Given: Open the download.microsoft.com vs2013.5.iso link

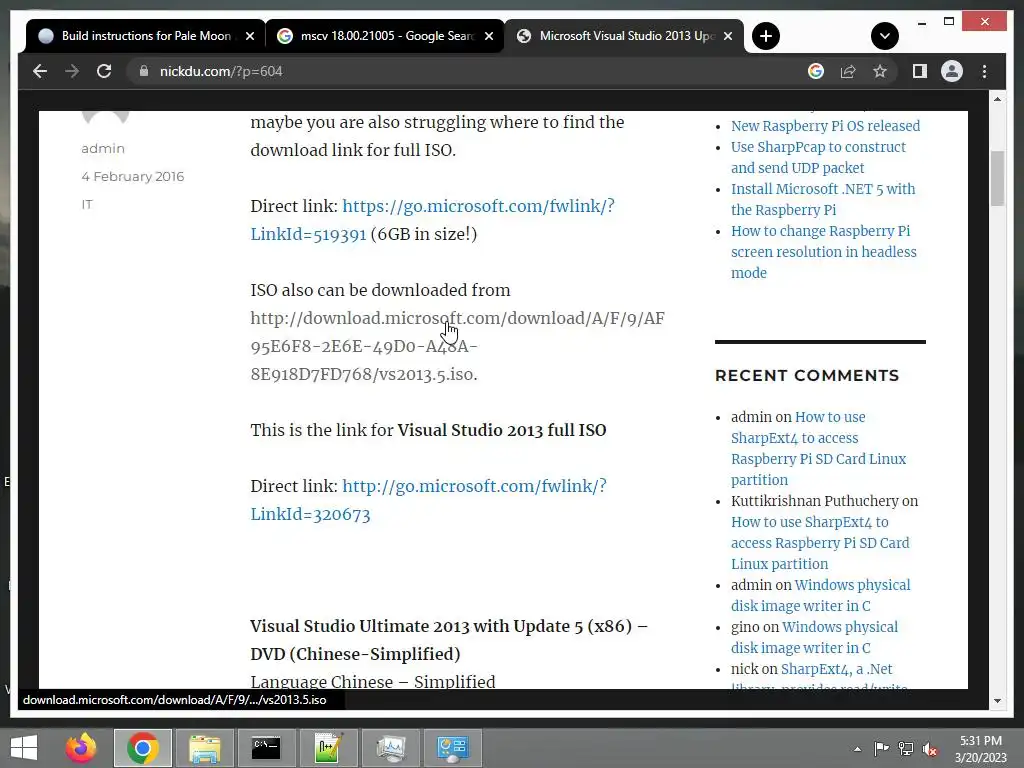Looking at the screenshot, I should click(x=457, y=346).
